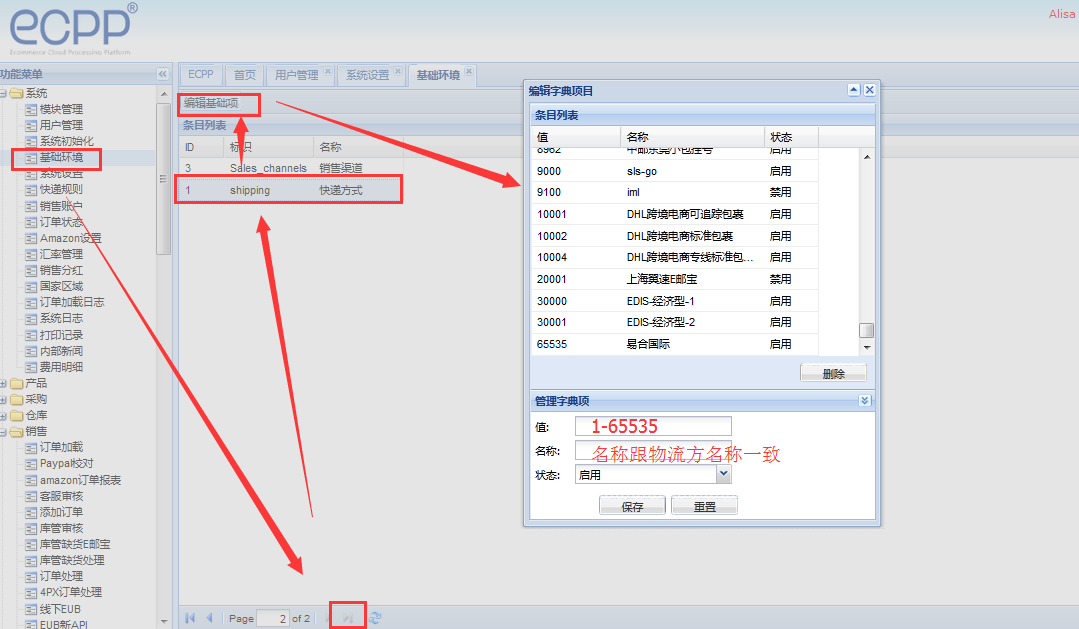
Task: Close the 系统设置 tab
Action: click(398, 71)
